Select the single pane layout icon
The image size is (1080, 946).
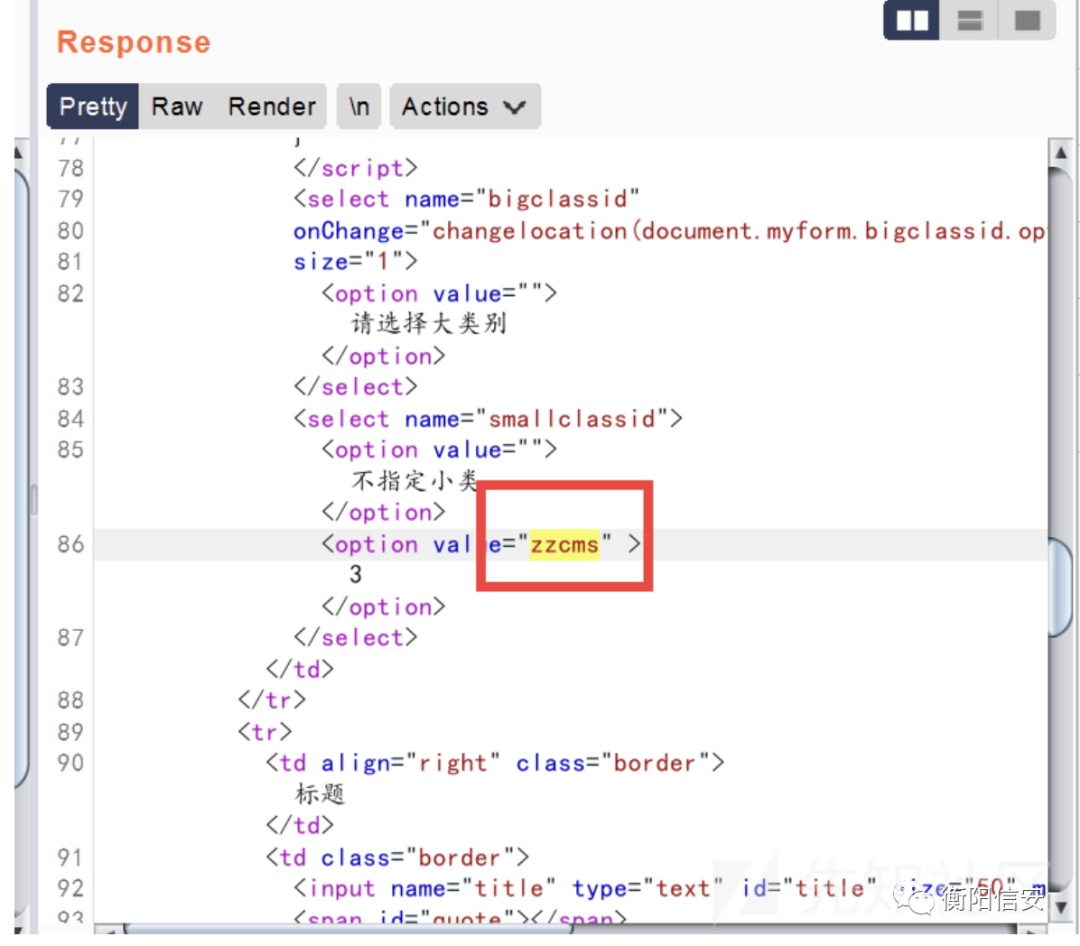pos(1027,21)
